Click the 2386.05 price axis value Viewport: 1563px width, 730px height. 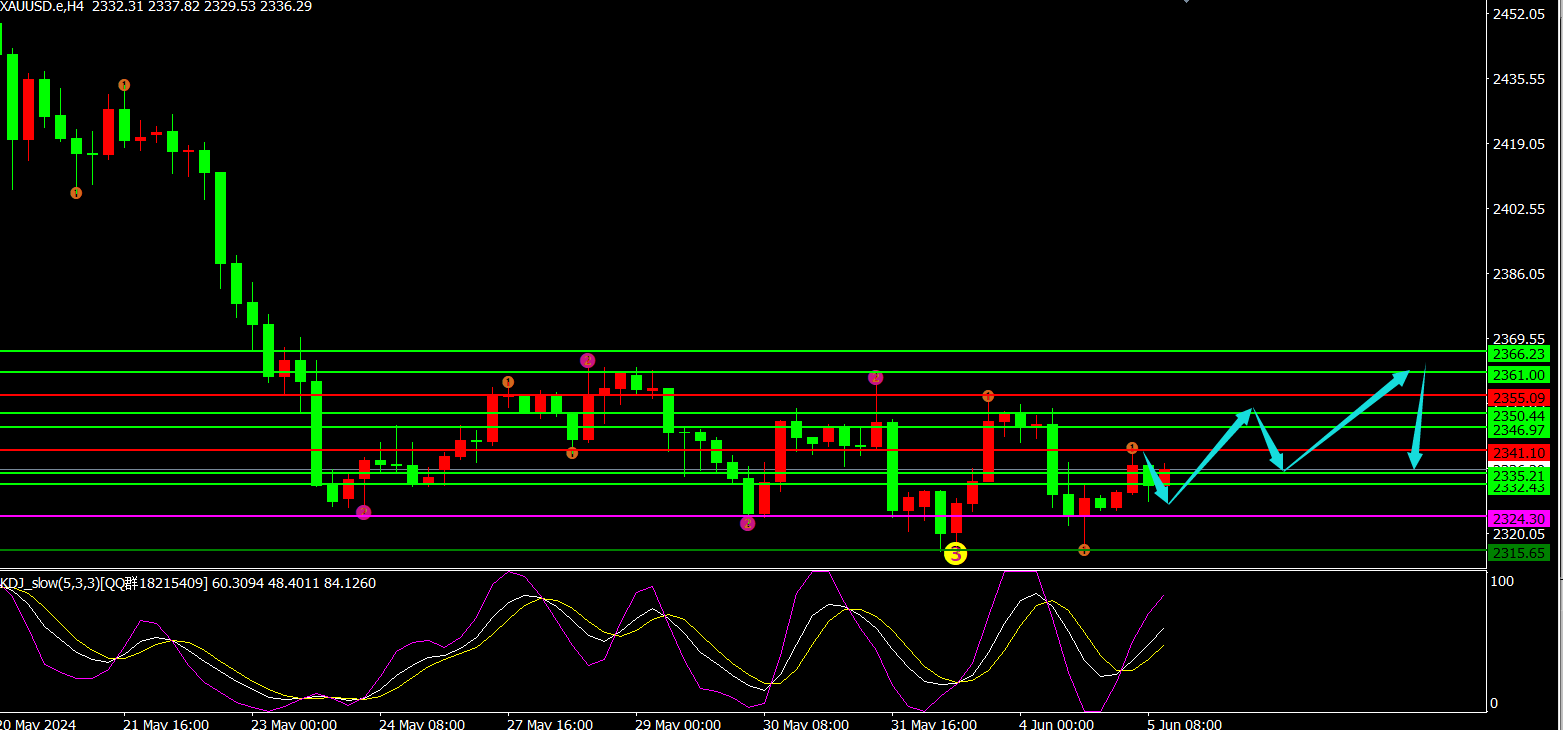pos(1518,274)
